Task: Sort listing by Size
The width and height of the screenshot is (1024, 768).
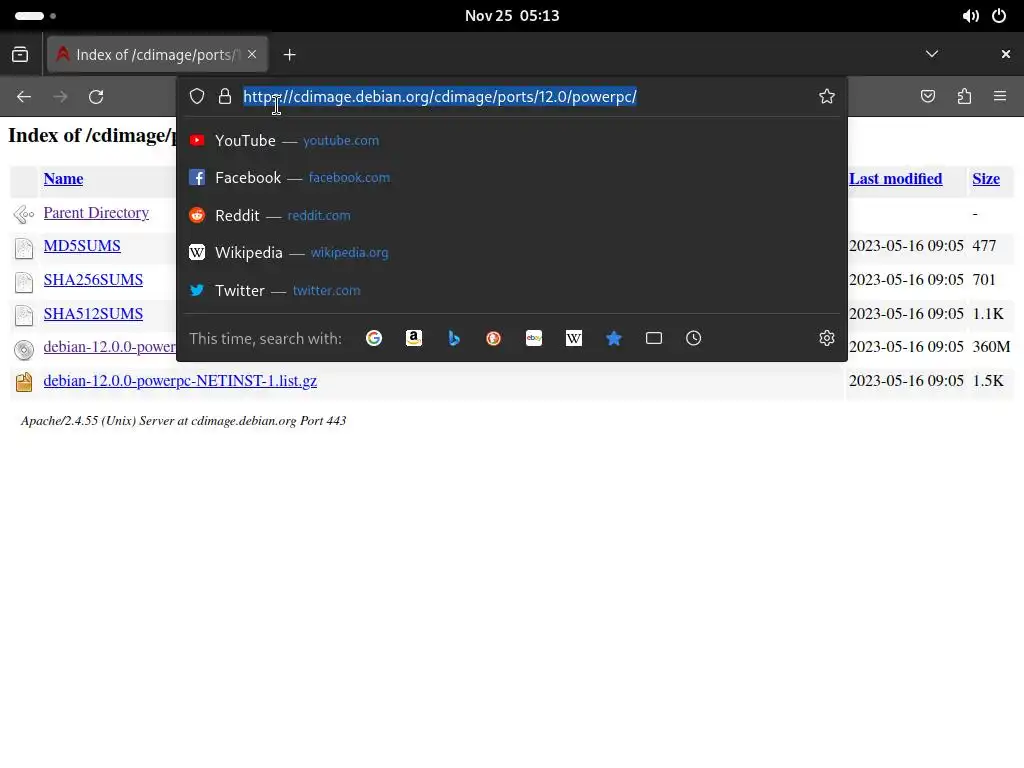Action: tap(985, 179)
